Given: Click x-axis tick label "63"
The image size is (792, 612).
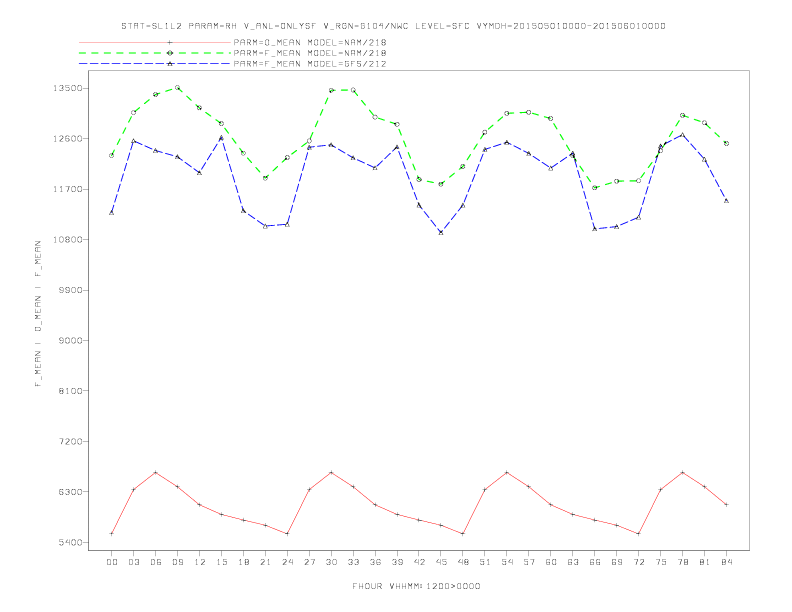Looking at the screenshot, I should [x=573, y=562].
